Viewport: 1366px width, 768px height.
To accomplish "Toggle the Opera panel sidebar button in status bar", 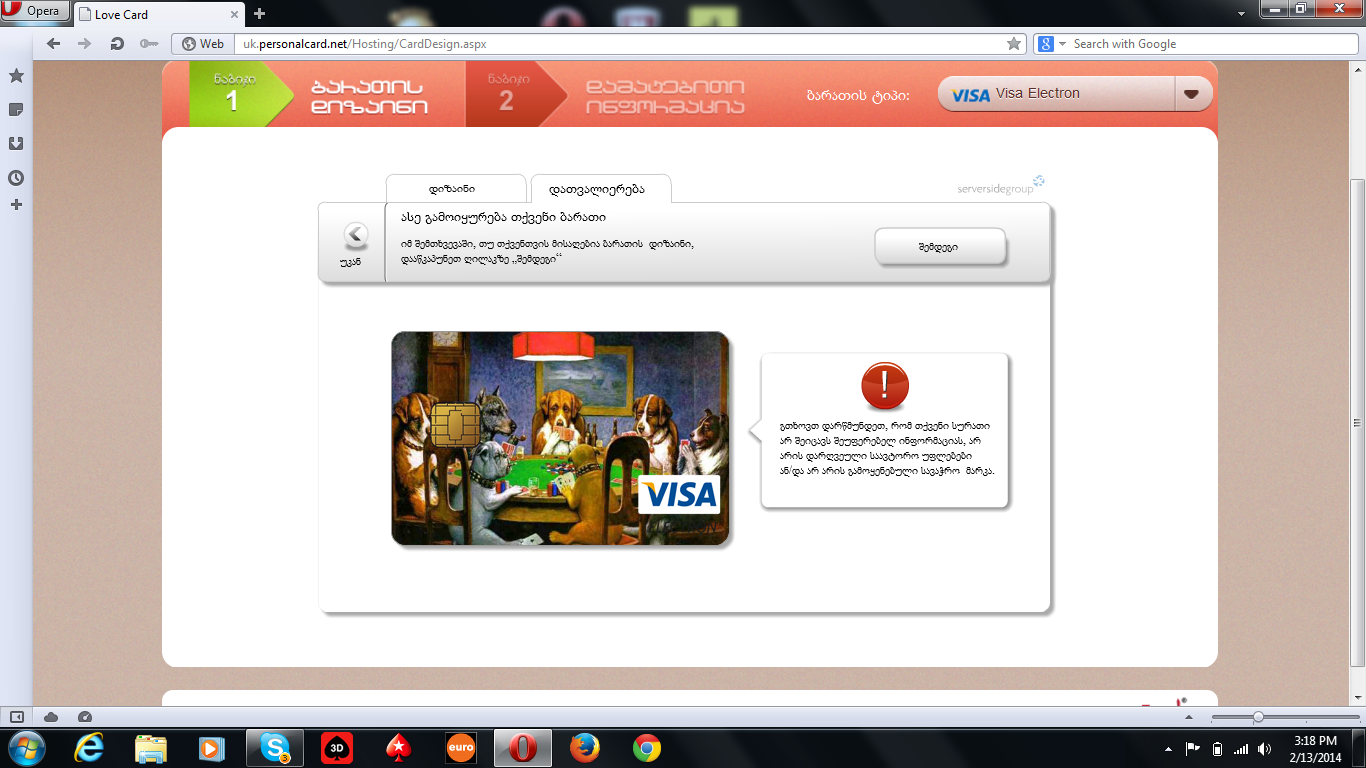I will [x=17, y=717].
